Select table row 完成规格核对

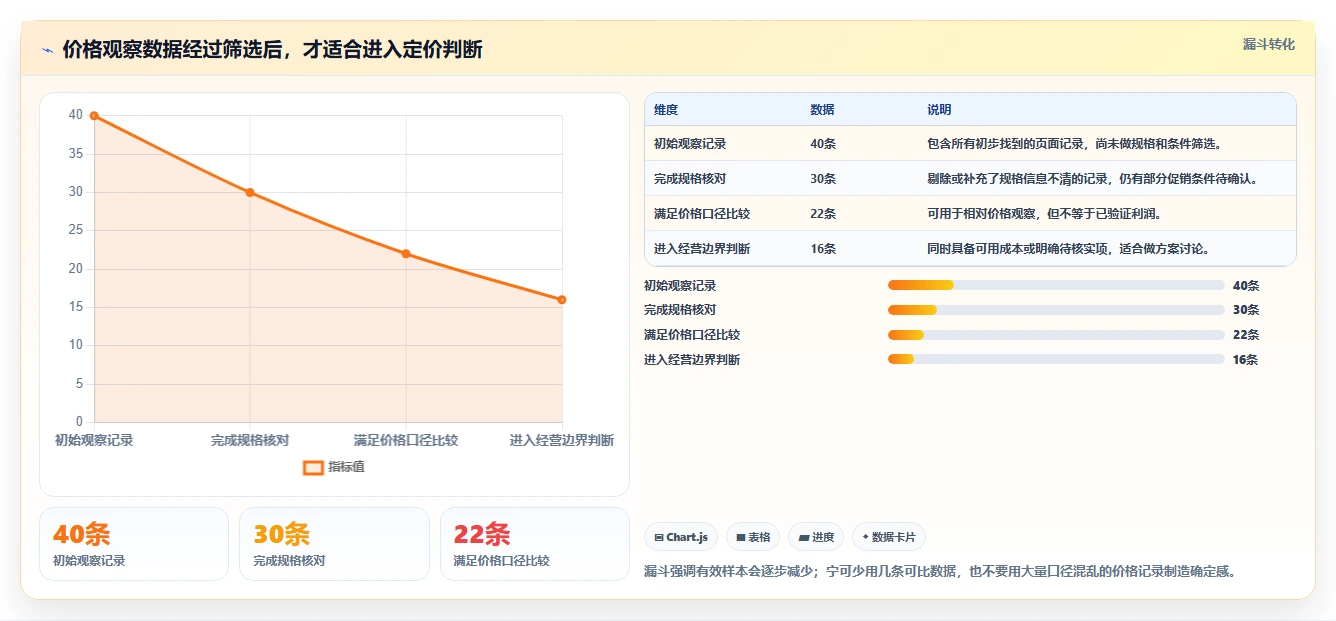point(970,179)
